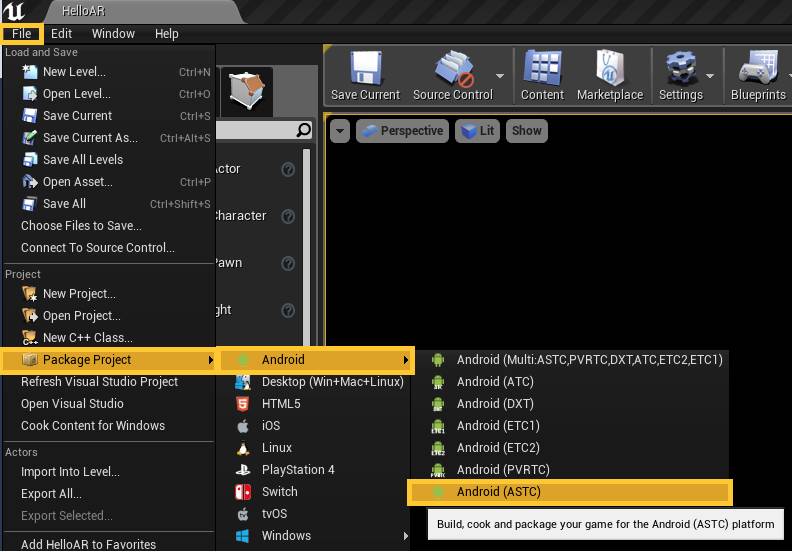Open the Lit view mode dropdown
The image size is (792, 552).
[x=477, y=131]
